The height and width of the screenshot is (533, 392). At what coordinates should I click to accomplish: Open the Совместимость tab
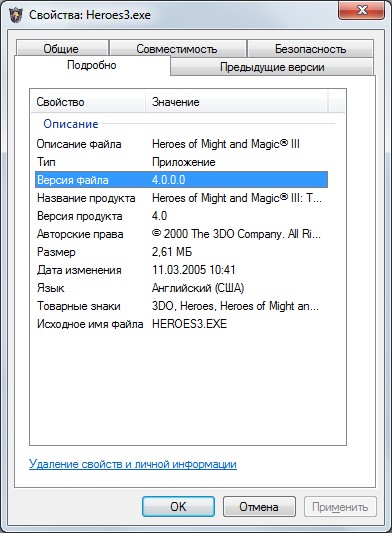click(x=178, y=49)
